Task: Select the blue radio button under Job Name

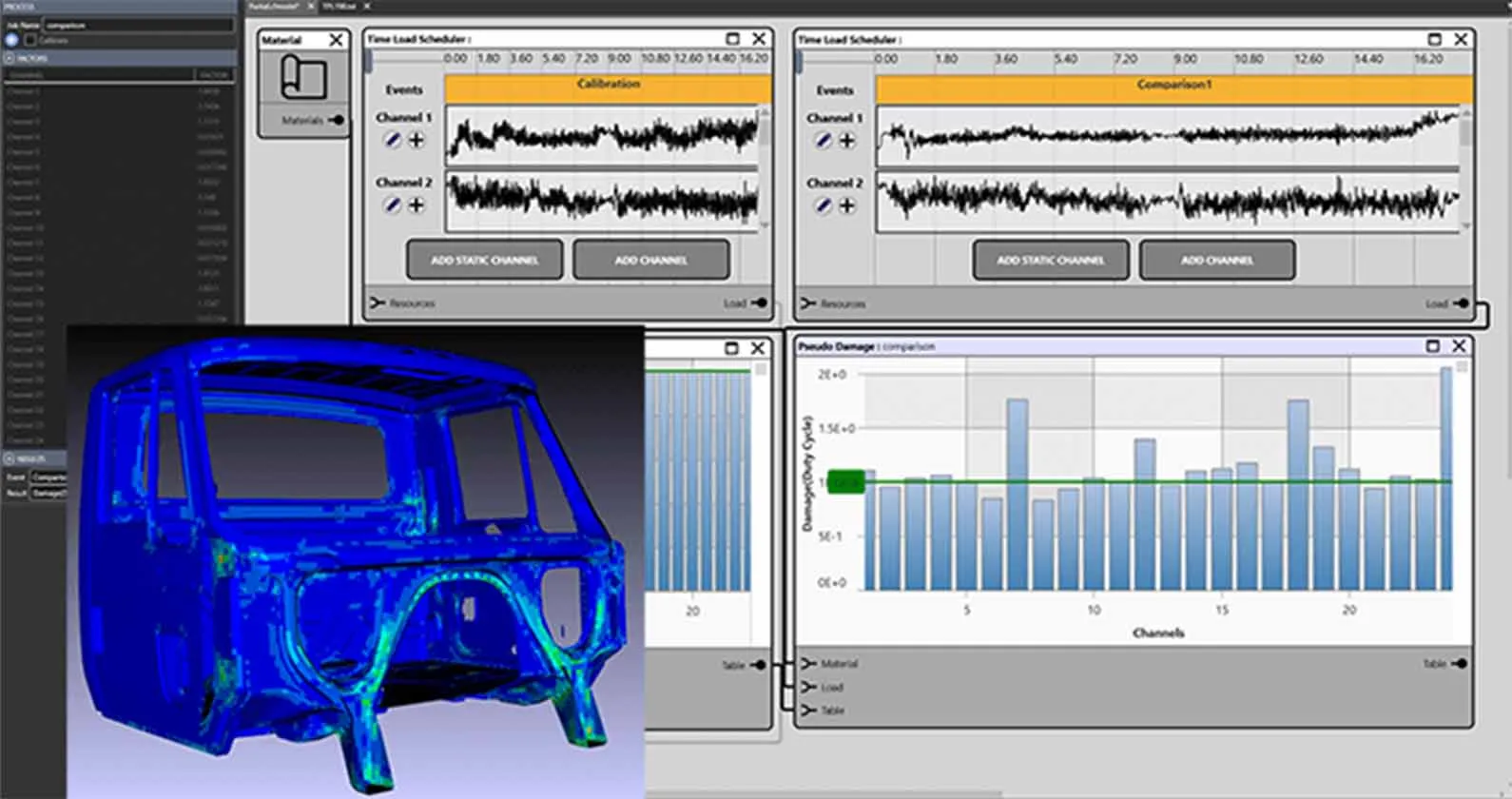Action: pos(11,40)
